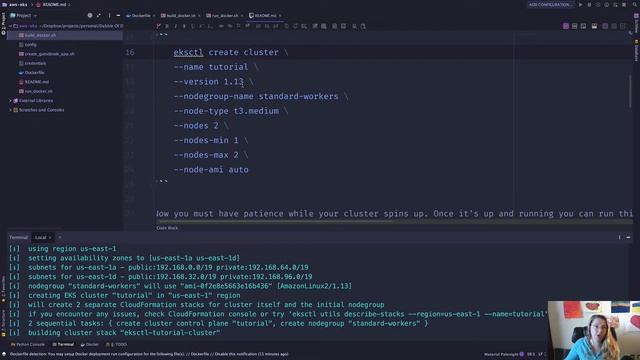Click the webcam video thumbnail
Image resolution: width=640 pixels, height=360 pixels.
point(594,330)
